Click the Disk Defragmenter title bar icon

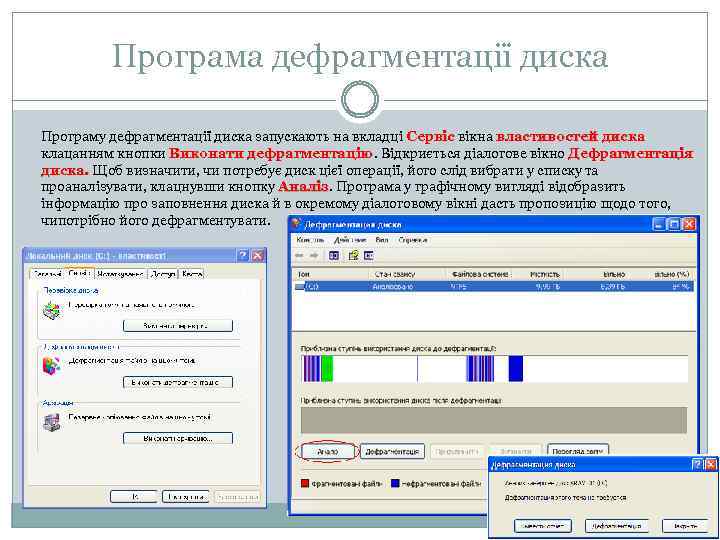click(297, 224)
